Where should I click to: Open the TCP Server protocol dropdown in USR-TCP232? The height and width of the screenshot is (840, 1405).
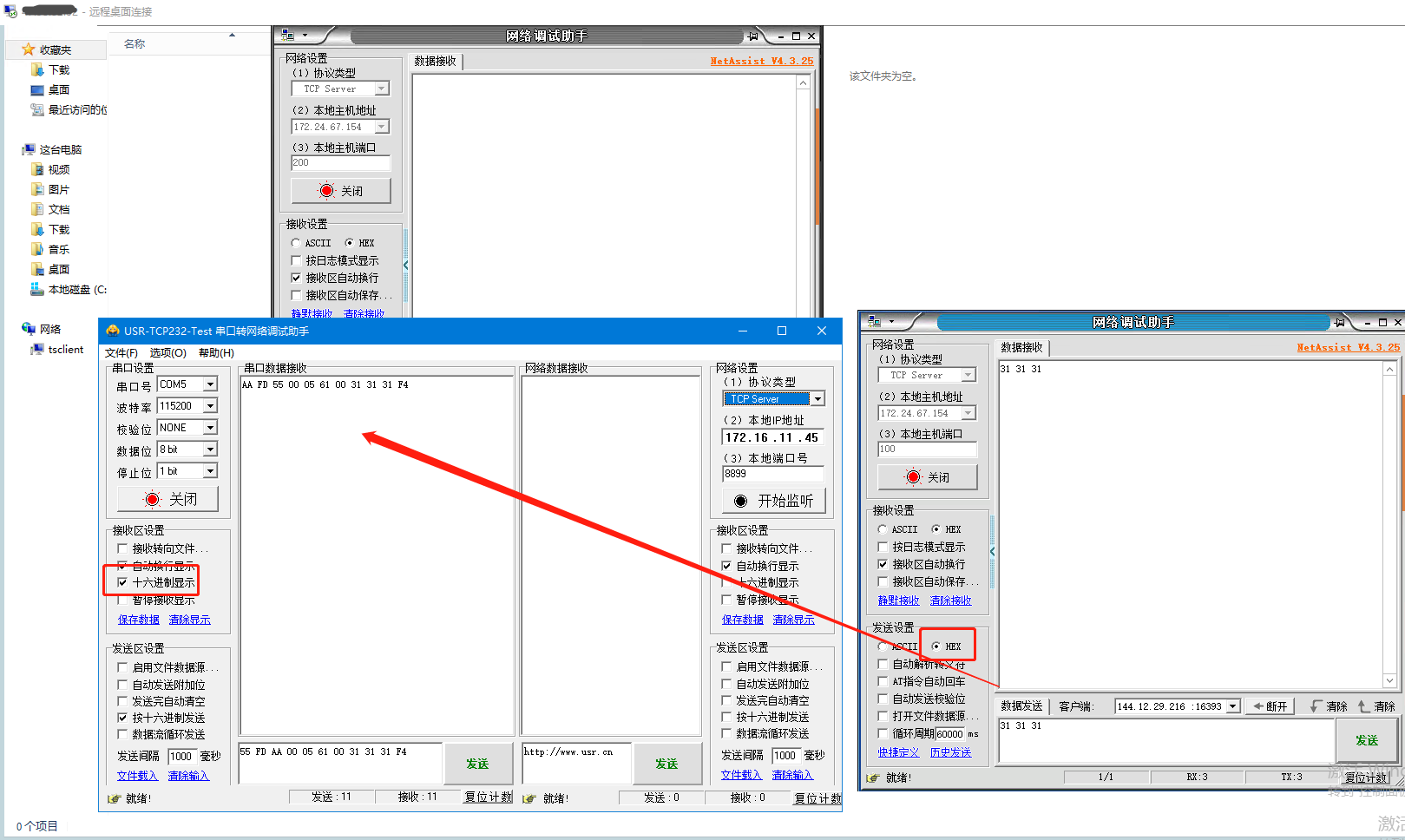pos(817,399)
